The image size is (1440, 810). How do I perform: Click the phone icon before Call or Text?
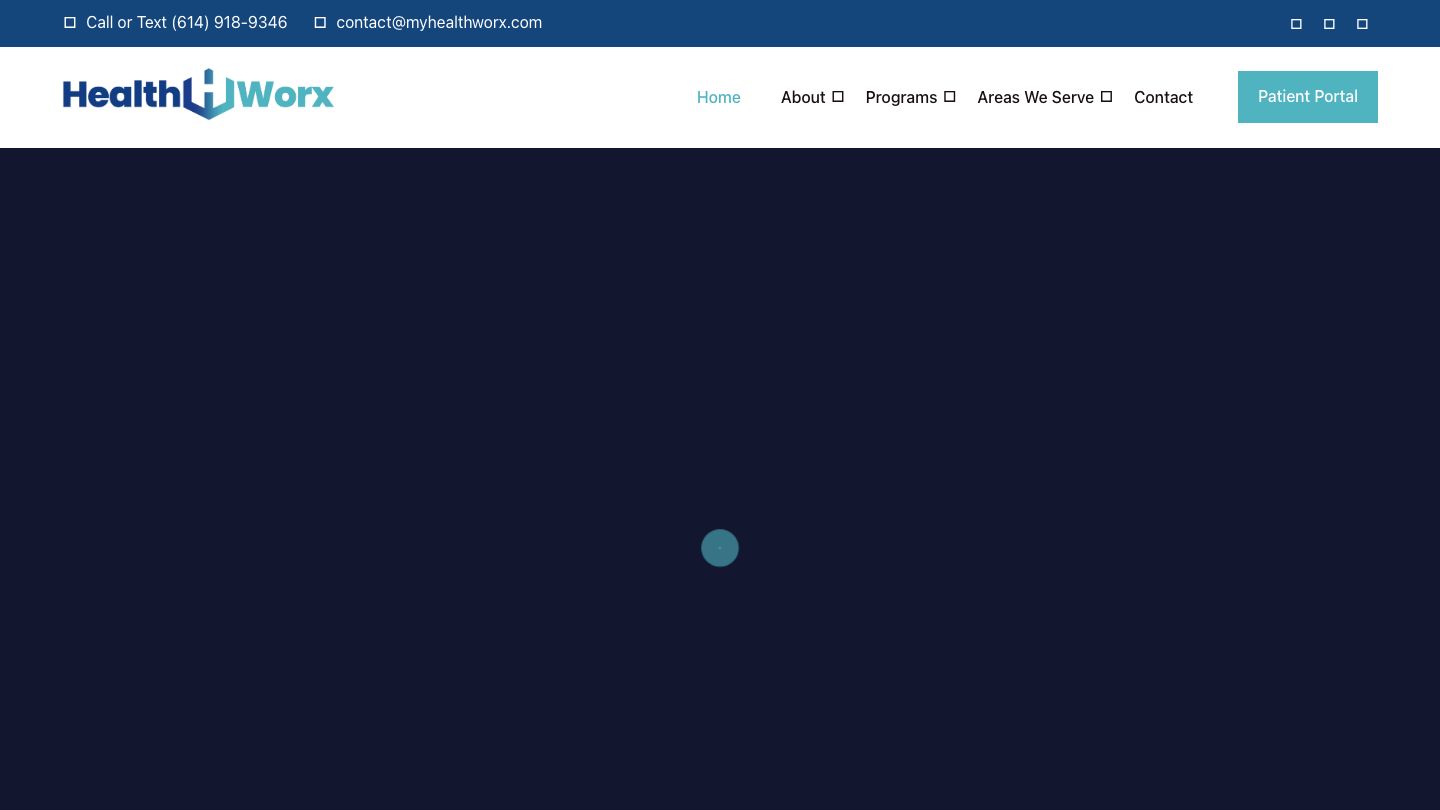70,23
